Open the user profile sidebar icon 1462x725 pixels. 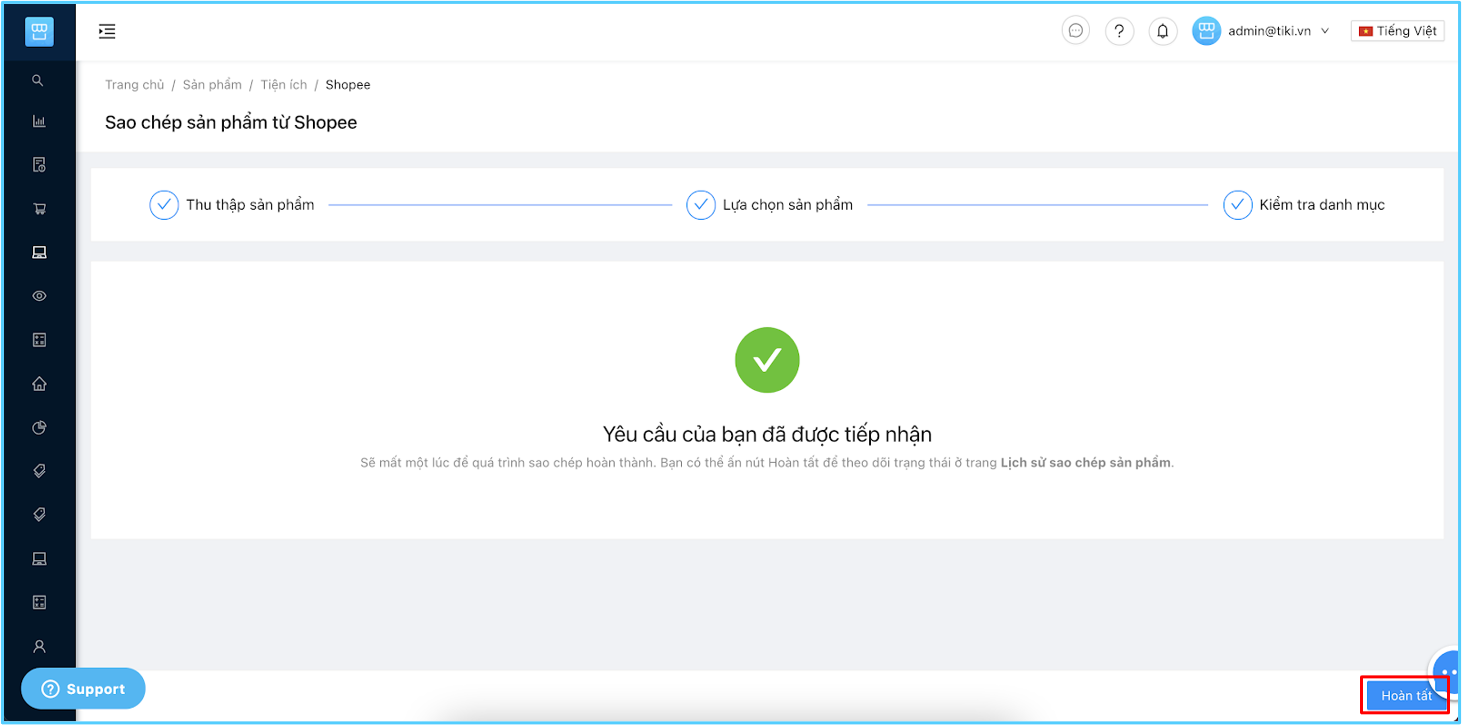pyautogui.click(x=39, y=646)
